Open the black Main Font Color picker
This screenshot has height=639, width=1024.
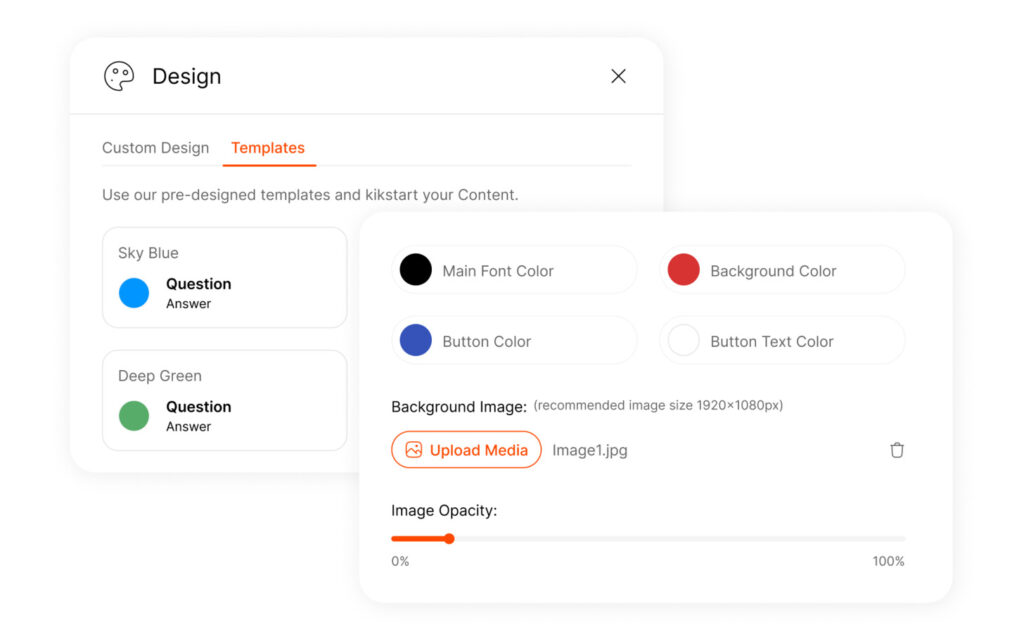coord(415,269)
